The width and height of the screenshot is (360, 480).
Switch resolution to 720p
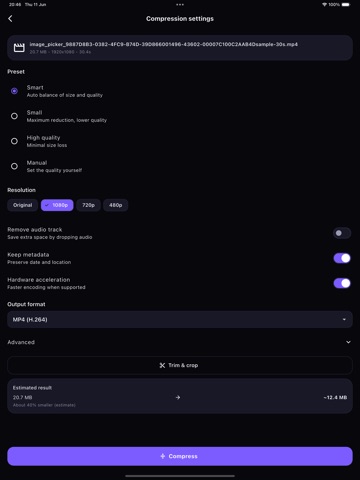point(88,205)
